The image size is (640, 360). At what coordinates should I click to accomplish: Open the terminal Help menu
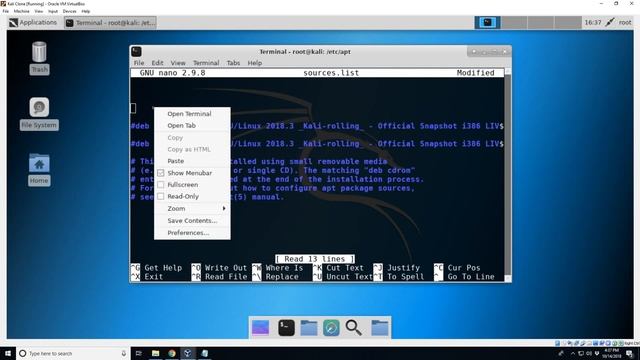pyautogui.click(x=255, y=63)
